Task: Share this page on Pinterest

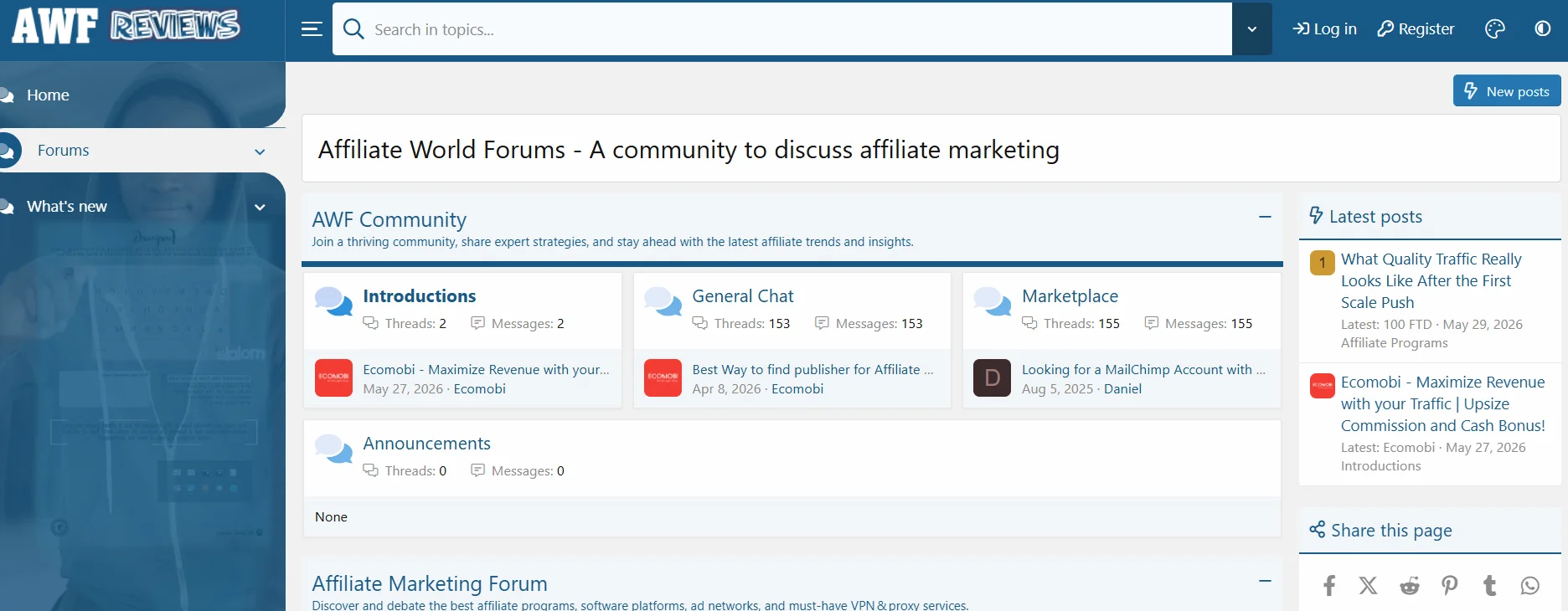Action: (x=1450, y=586)
